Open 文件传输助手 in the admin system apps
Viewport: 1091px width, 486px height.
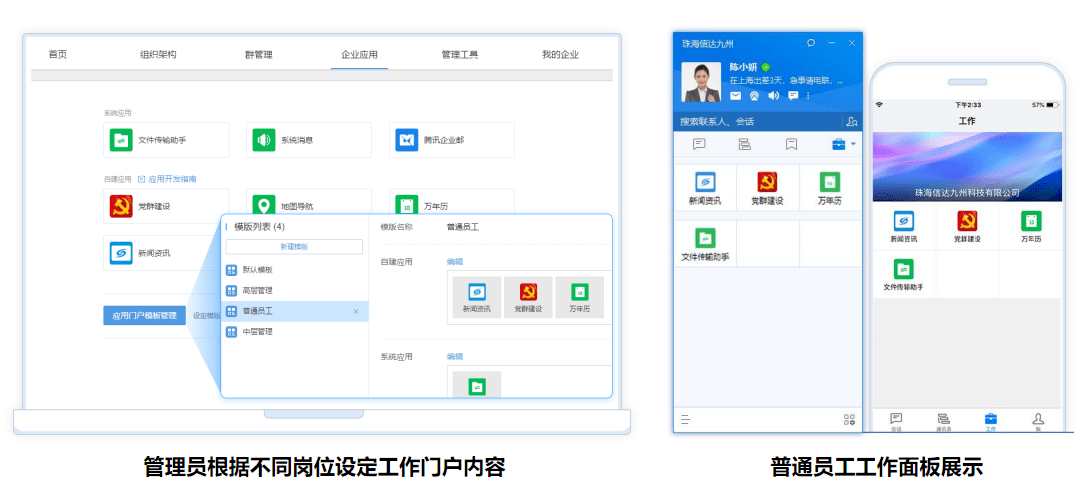(x=166, y=140)
